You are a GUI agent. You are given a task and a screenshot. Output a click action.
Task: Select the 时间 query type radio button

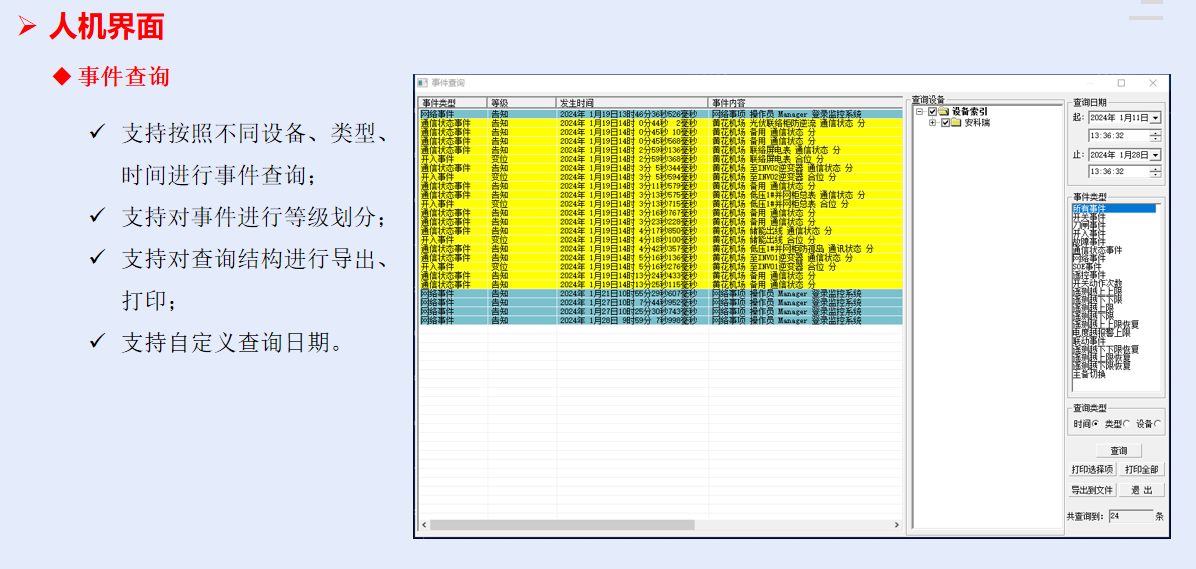(x=1096, y=423)
